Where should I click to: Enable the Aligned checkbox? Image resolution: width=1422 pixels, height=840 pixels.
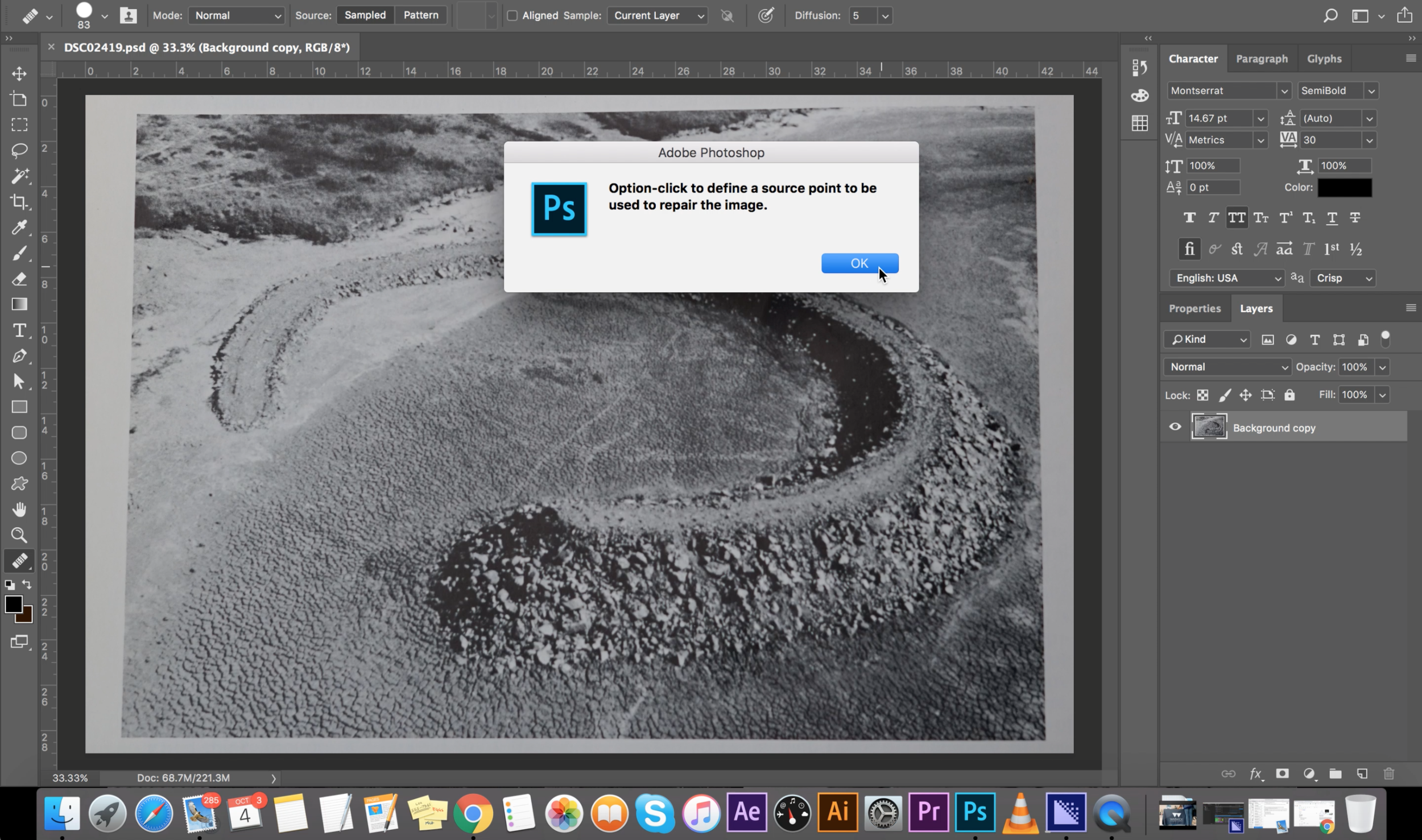512,15
